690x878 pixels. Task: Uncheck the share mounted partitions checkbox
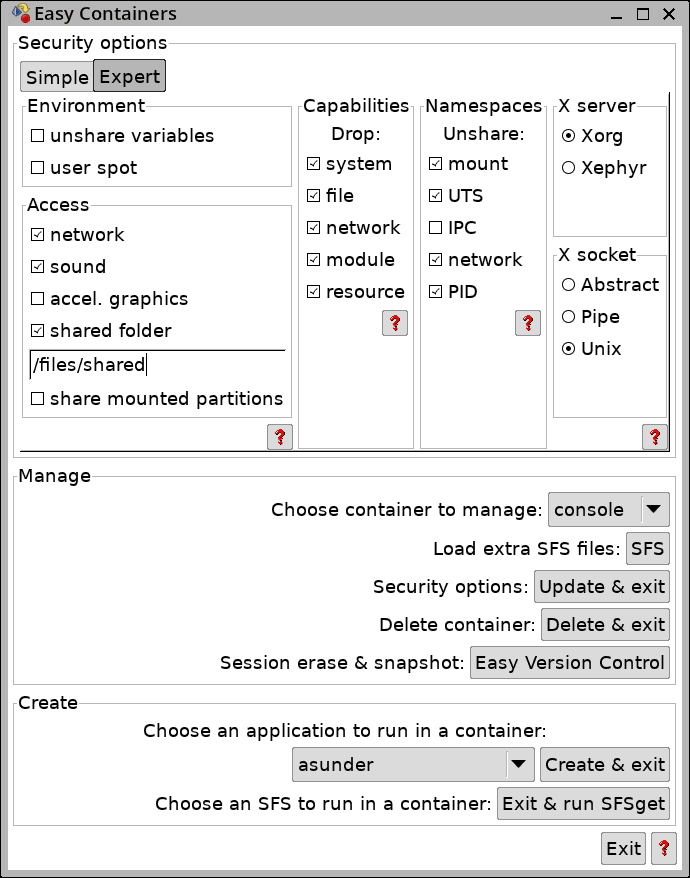coord(38,399)
